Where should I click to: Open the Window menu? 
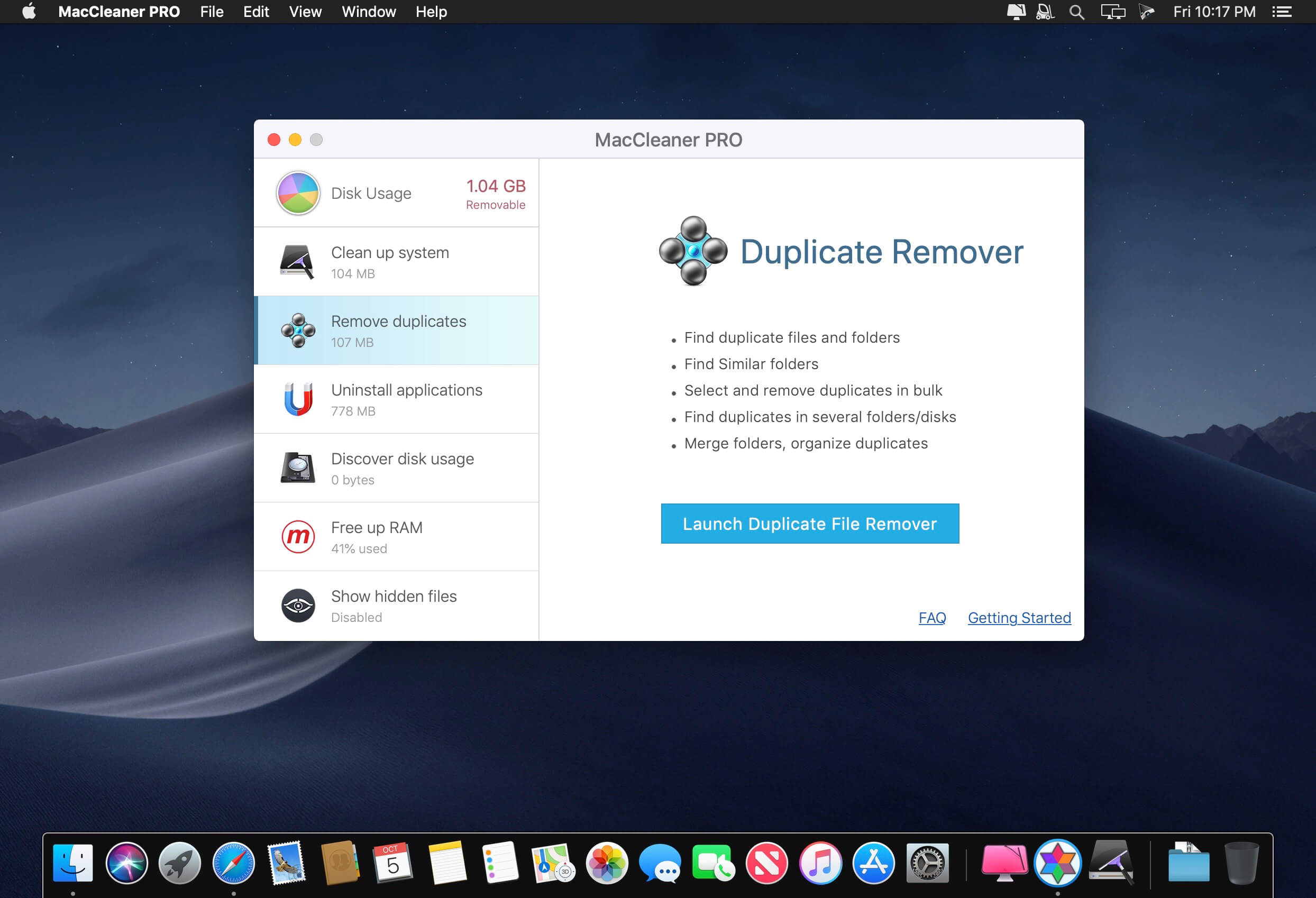coord(369,11)
